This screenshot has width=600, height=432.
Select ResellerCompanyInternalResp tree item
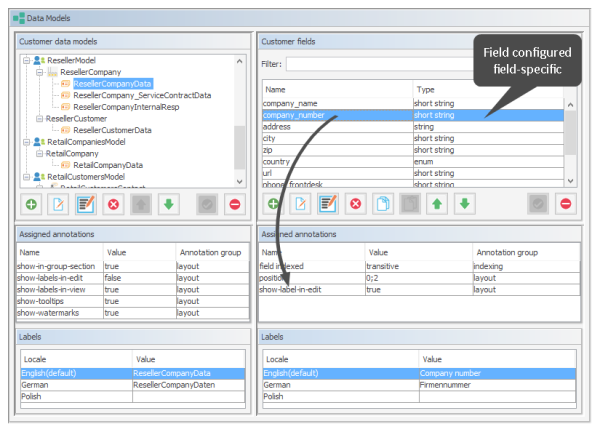pos(126,107)
